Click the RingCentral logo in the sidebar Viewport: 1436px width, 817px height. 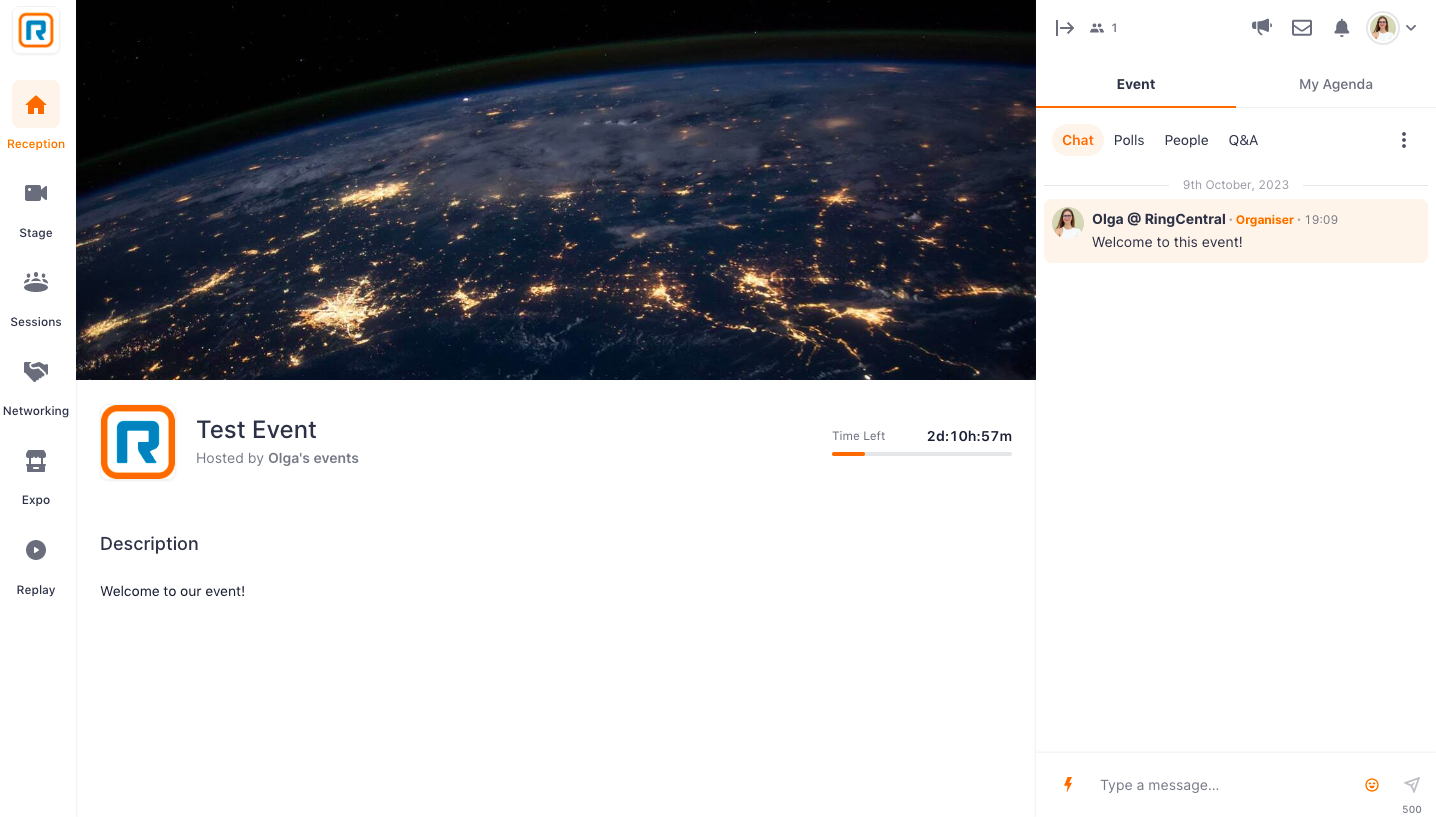[x=36, y=30]
